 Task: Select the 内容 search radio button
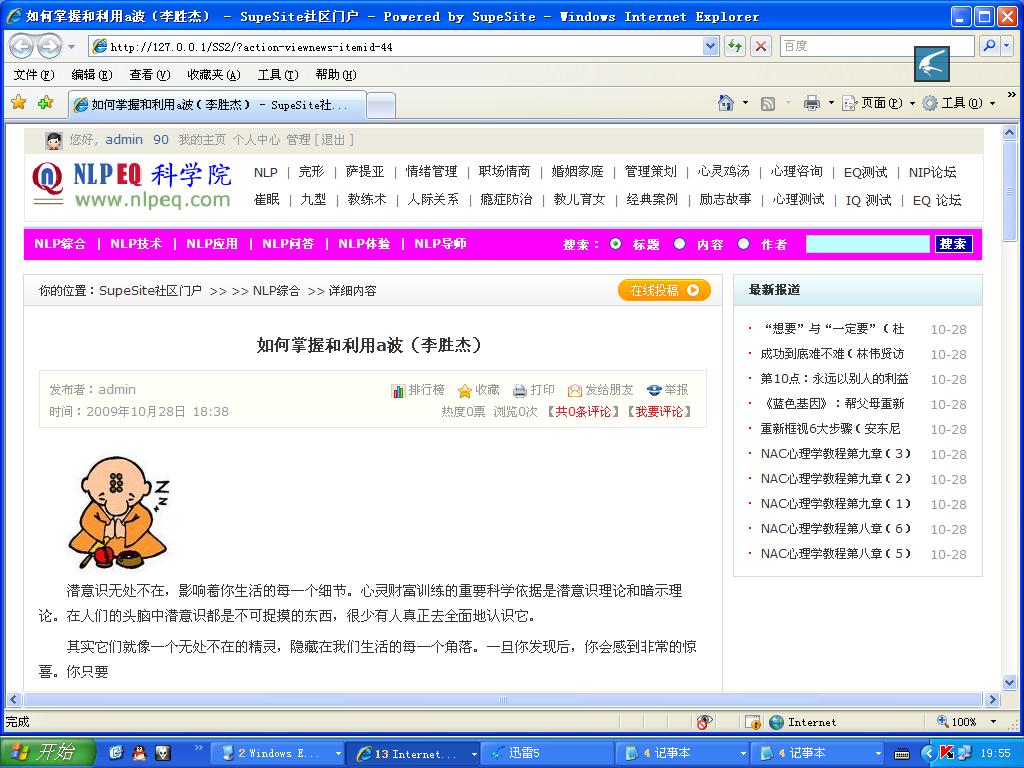(x=679, y=244)
